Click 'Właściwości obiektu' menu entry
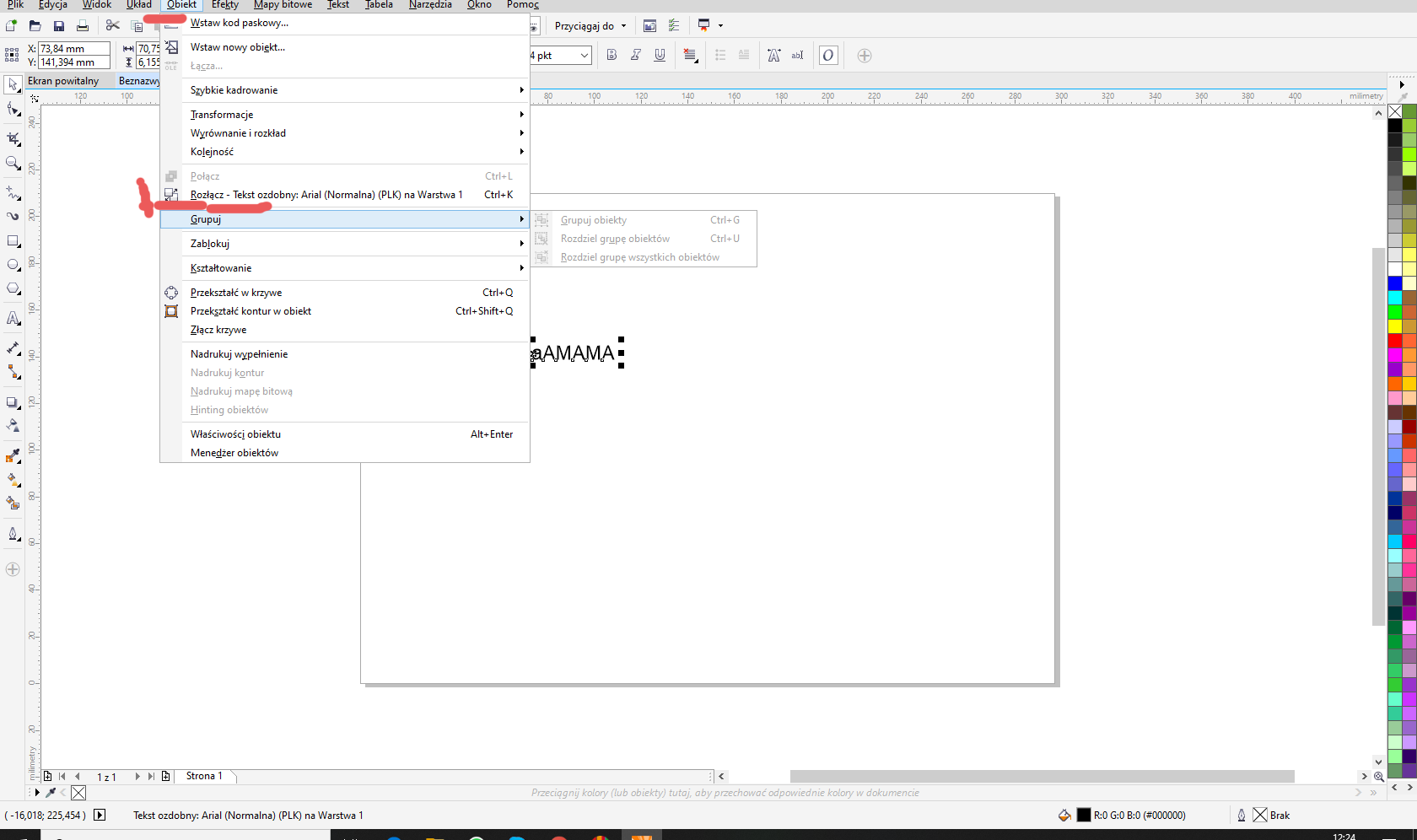 point(235,434)
